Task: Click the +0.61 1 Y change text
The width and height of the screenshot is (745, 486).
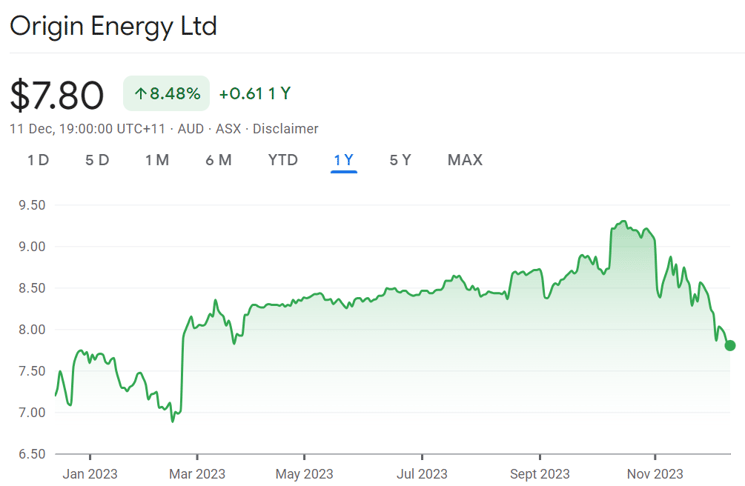Action: click(x=255, y=94)
